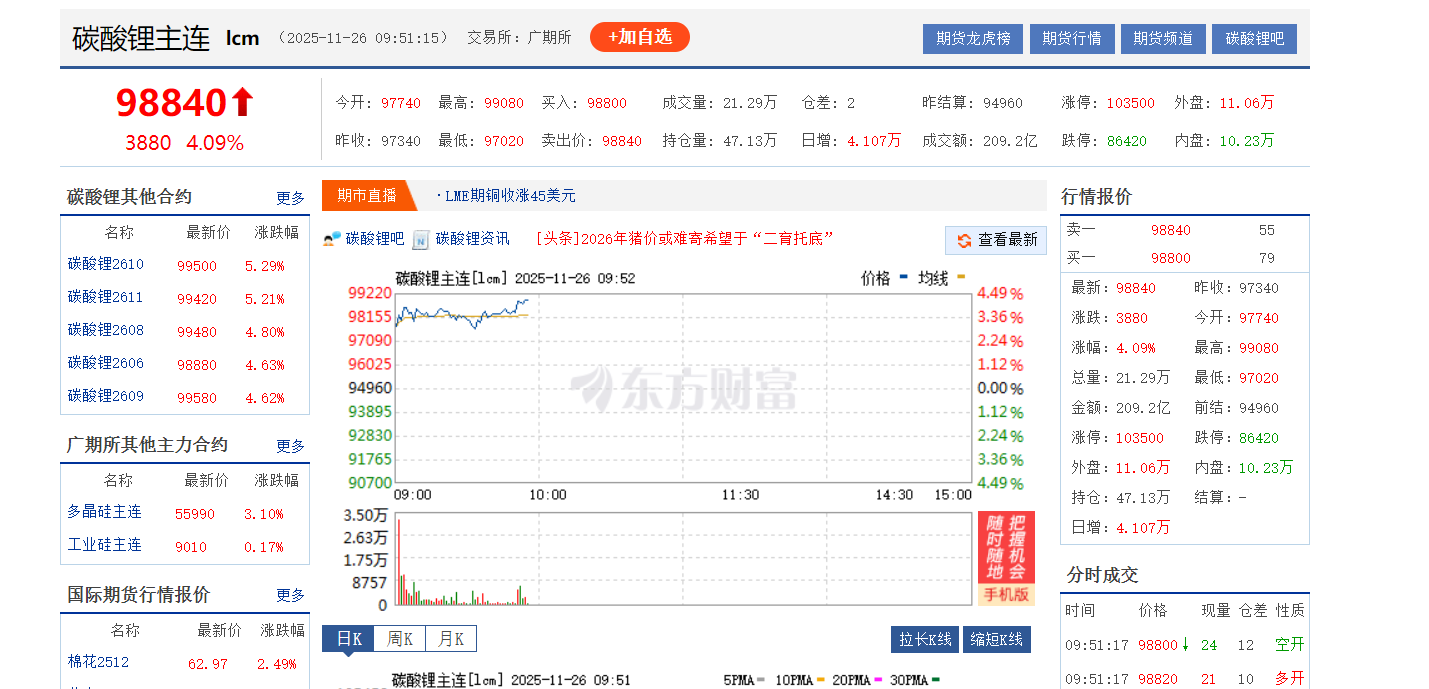Viewport: 1429px width, 689px height.
Task: Click 多晶硅主连 price 55990
Action: coord(195,514)
